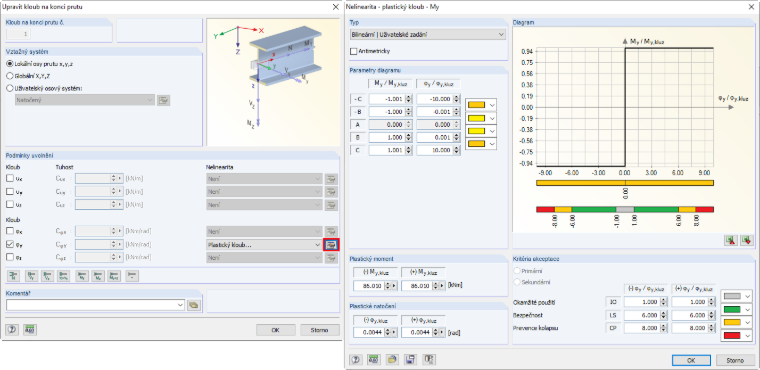Select Globální X,Y,Z radio option
This screenshot has width=760, height=370.
[10, 76]
